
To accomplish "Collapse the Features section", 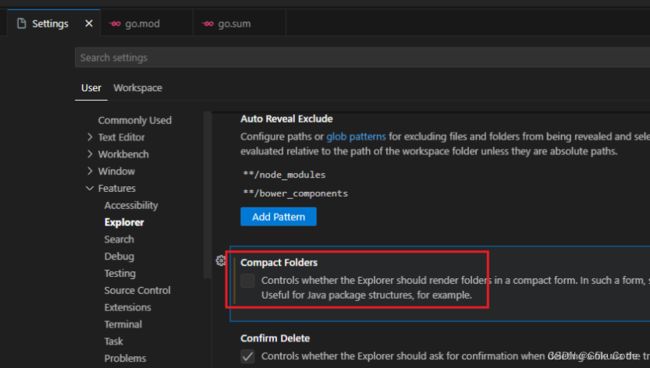I will tap(90, 188).
